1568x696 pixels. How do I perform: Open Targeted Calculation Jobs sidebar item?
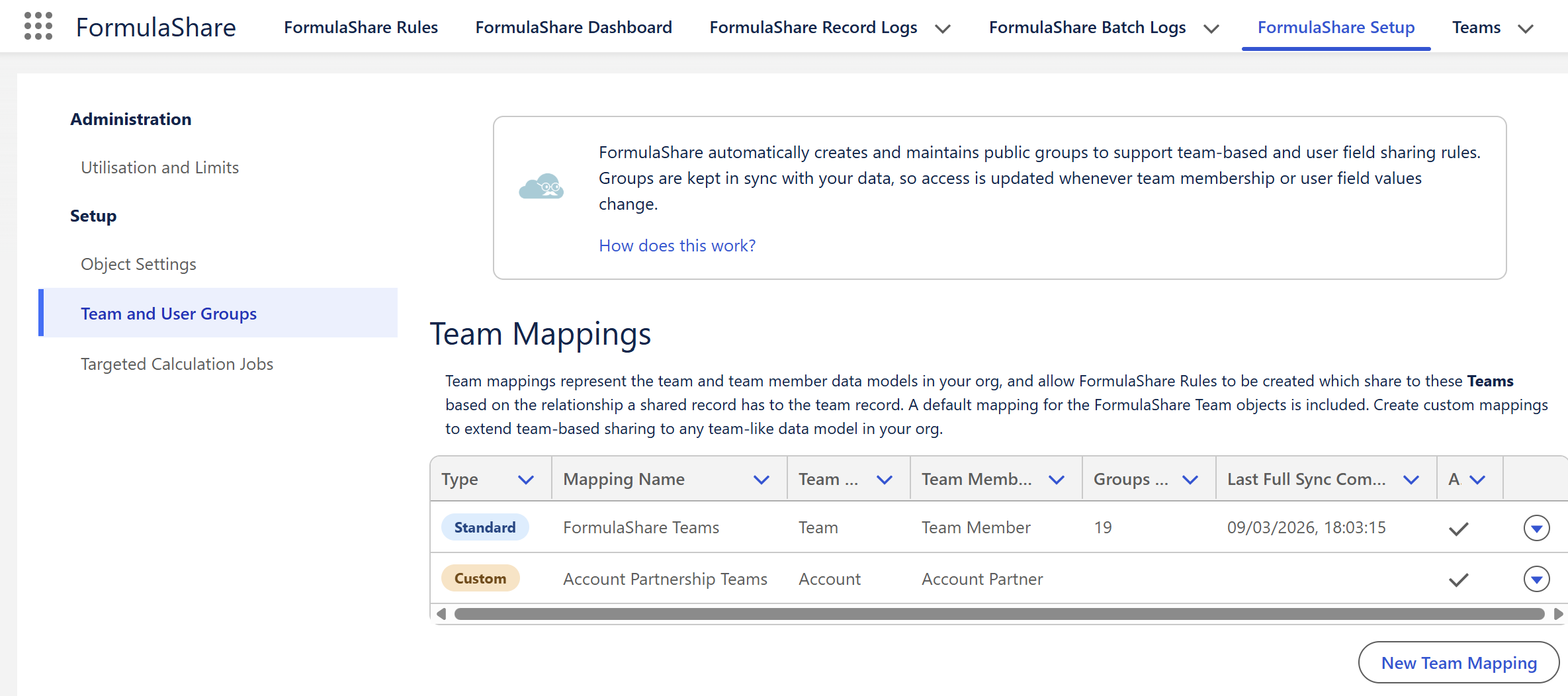(177, 364)
